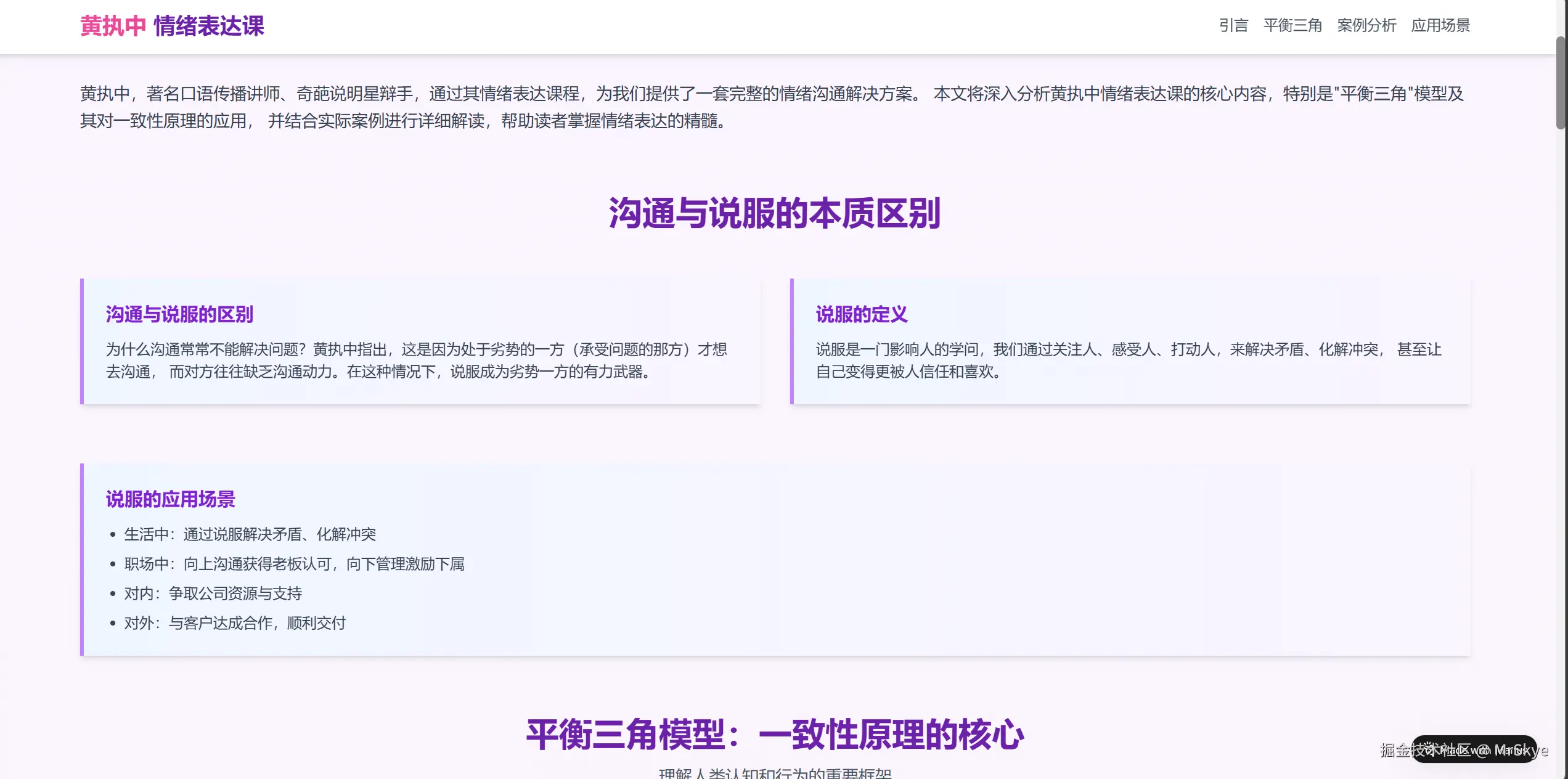
Task: Click the 沟通与说服的区别 card title
Action: (x=179, y=315)
